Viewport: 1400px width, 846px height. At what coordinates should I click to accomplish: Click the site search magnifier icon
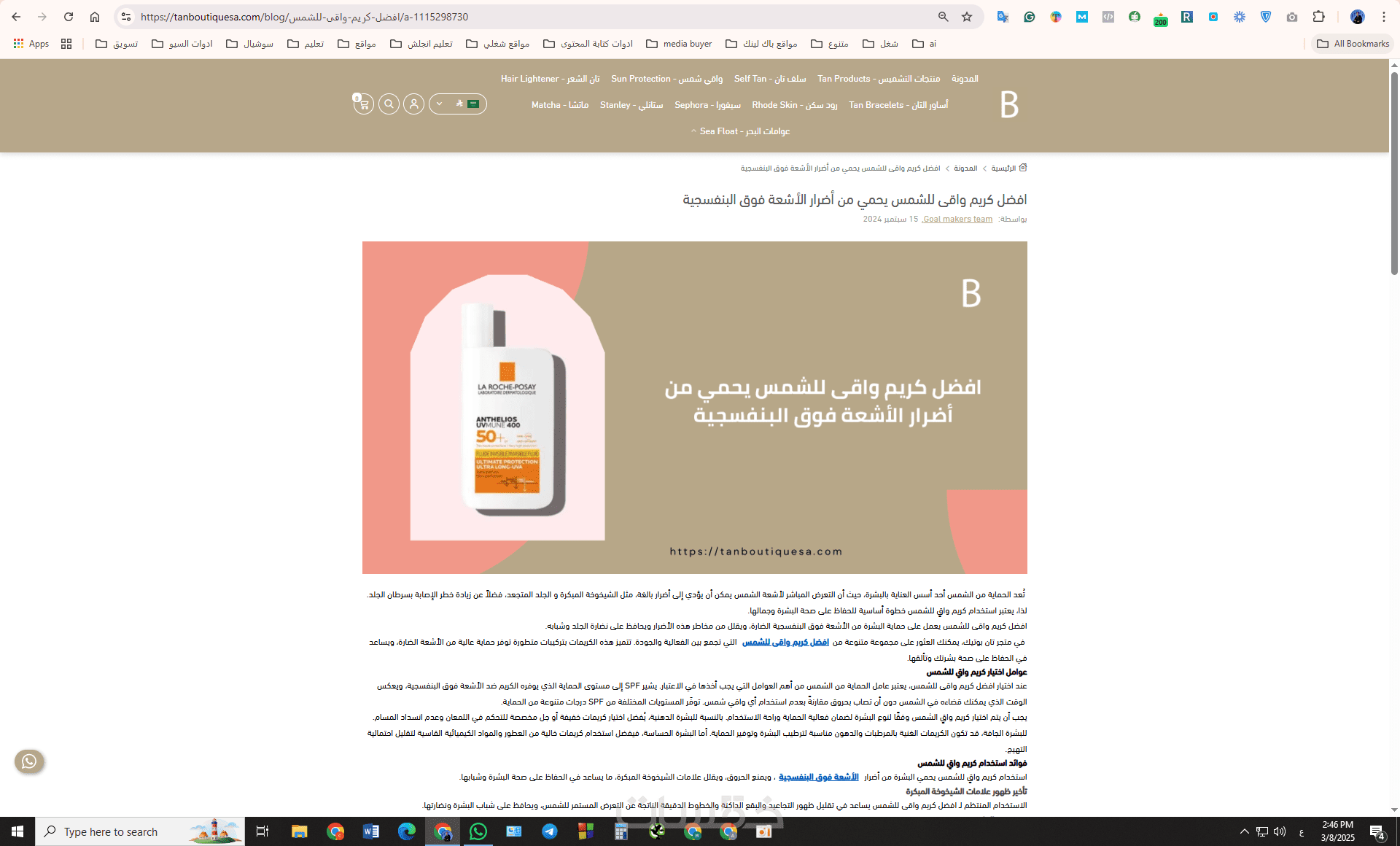(x=389, y=104)
